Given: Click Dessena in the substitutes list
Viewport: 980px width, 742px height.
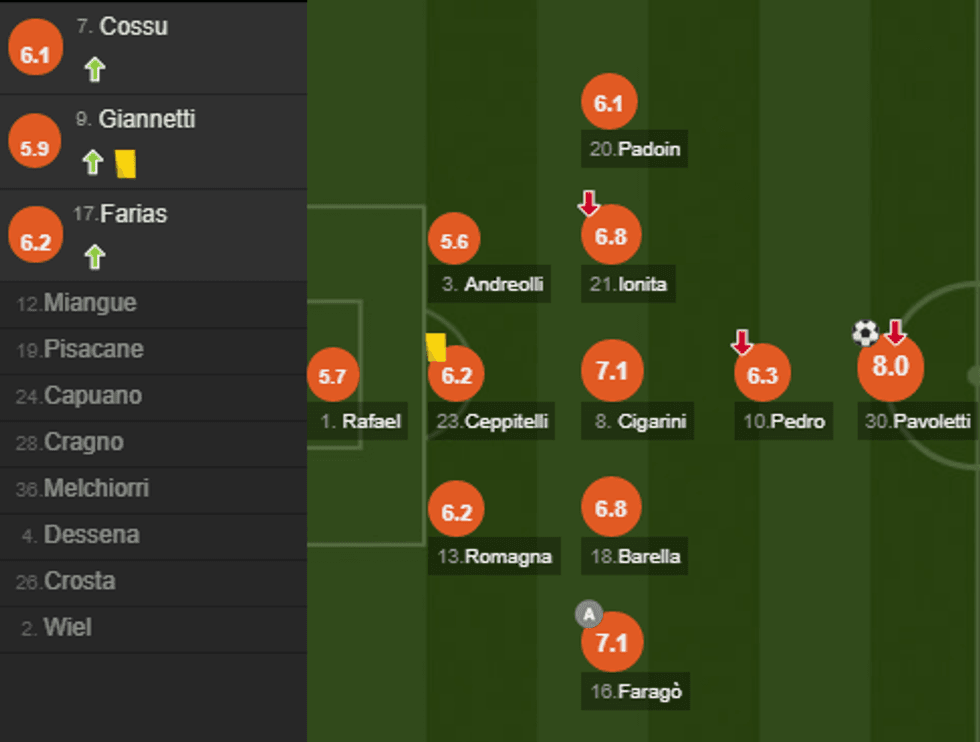Looking at the screenshot, I should tap(91, 535).
